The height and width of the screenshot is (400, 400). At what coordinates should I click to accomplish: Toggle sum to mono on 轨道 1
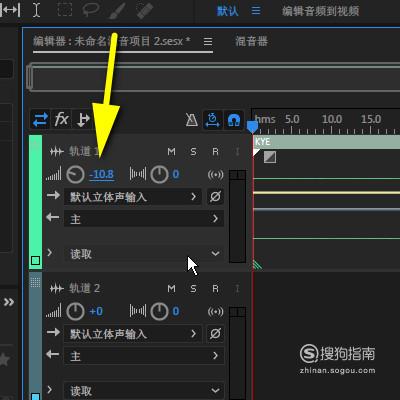(x=215, y=175)
